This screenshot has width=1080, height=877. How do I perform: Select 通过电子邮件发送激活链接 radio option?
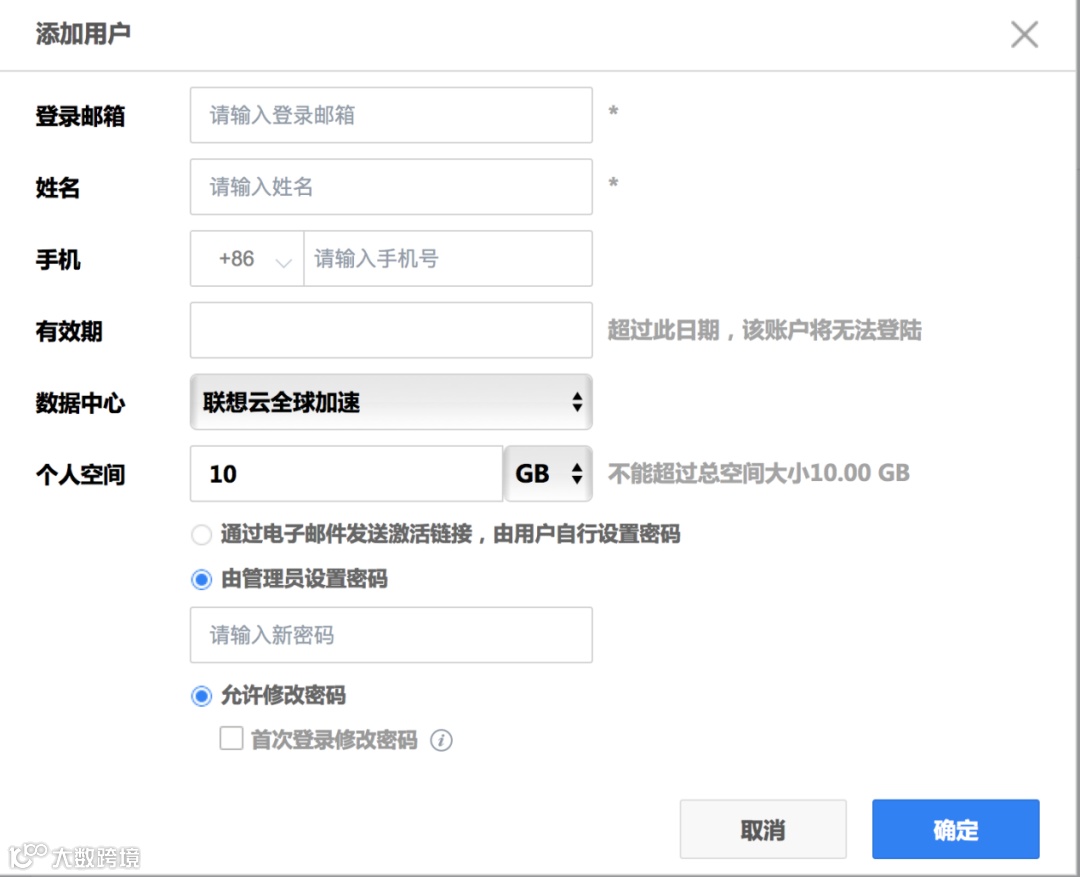tap(201, 535)
